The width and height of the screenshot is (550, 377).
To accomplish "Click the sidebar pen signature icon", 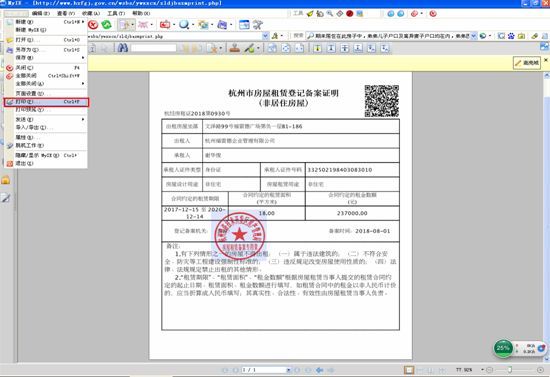I will click(6, 198).
